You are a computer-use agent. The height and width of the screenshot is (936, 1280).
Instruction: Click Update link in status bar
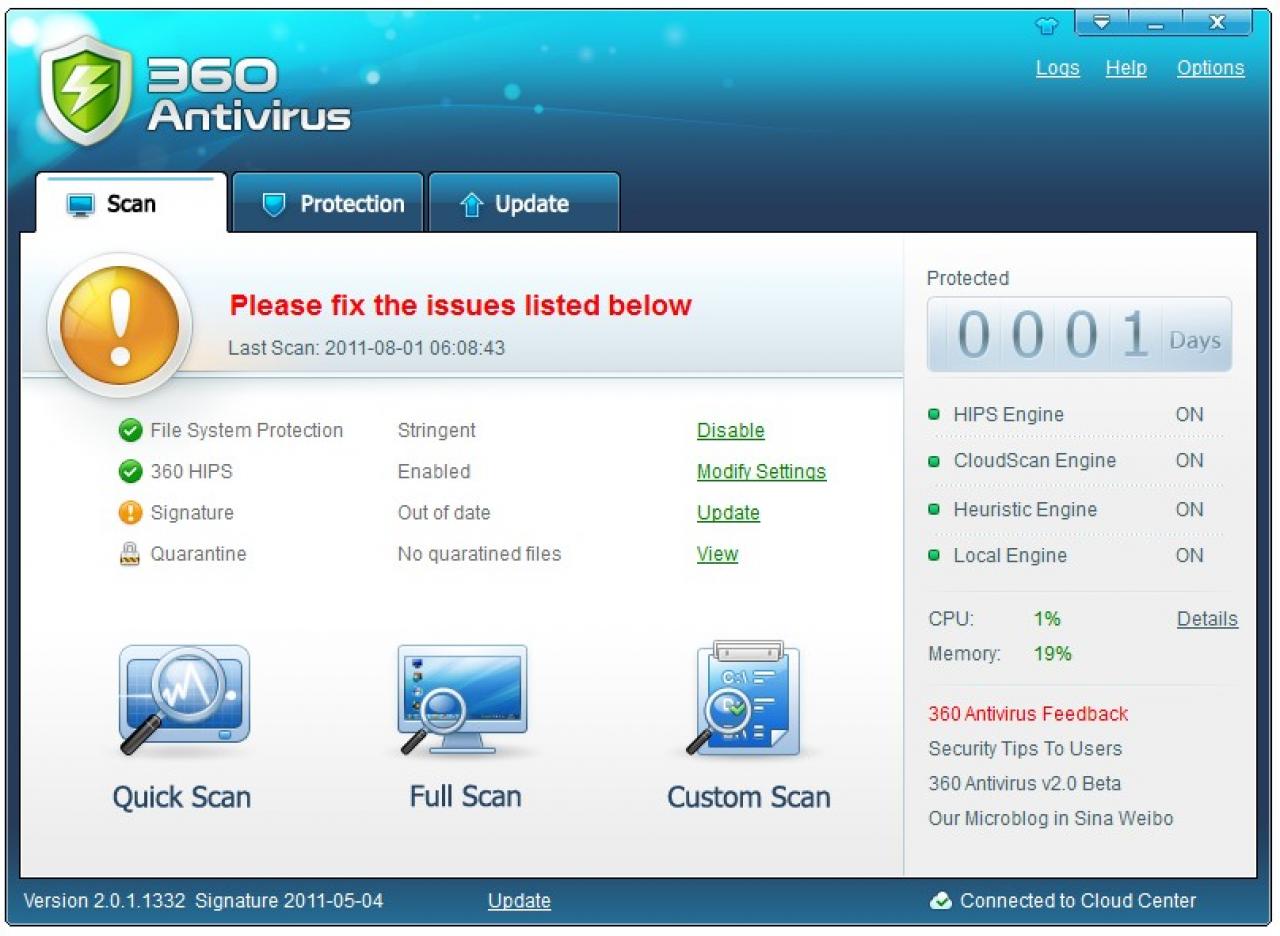[x=519, y=901]
